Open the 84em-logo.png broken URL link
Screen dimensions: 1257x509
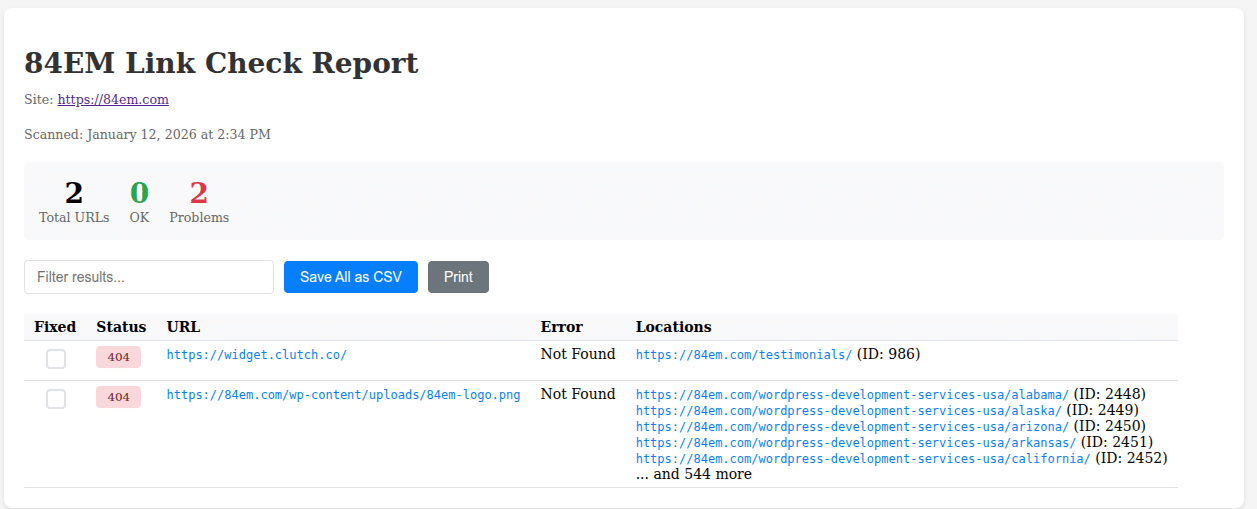click(x=343, y=395)
